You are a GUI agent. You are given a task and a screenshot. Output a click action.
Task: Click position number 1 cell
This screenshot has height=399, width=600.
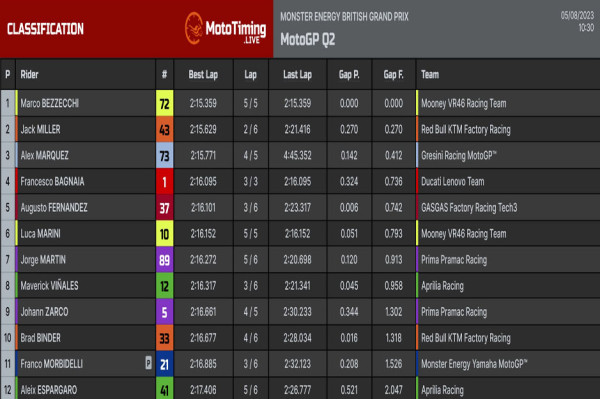[8, 103]
